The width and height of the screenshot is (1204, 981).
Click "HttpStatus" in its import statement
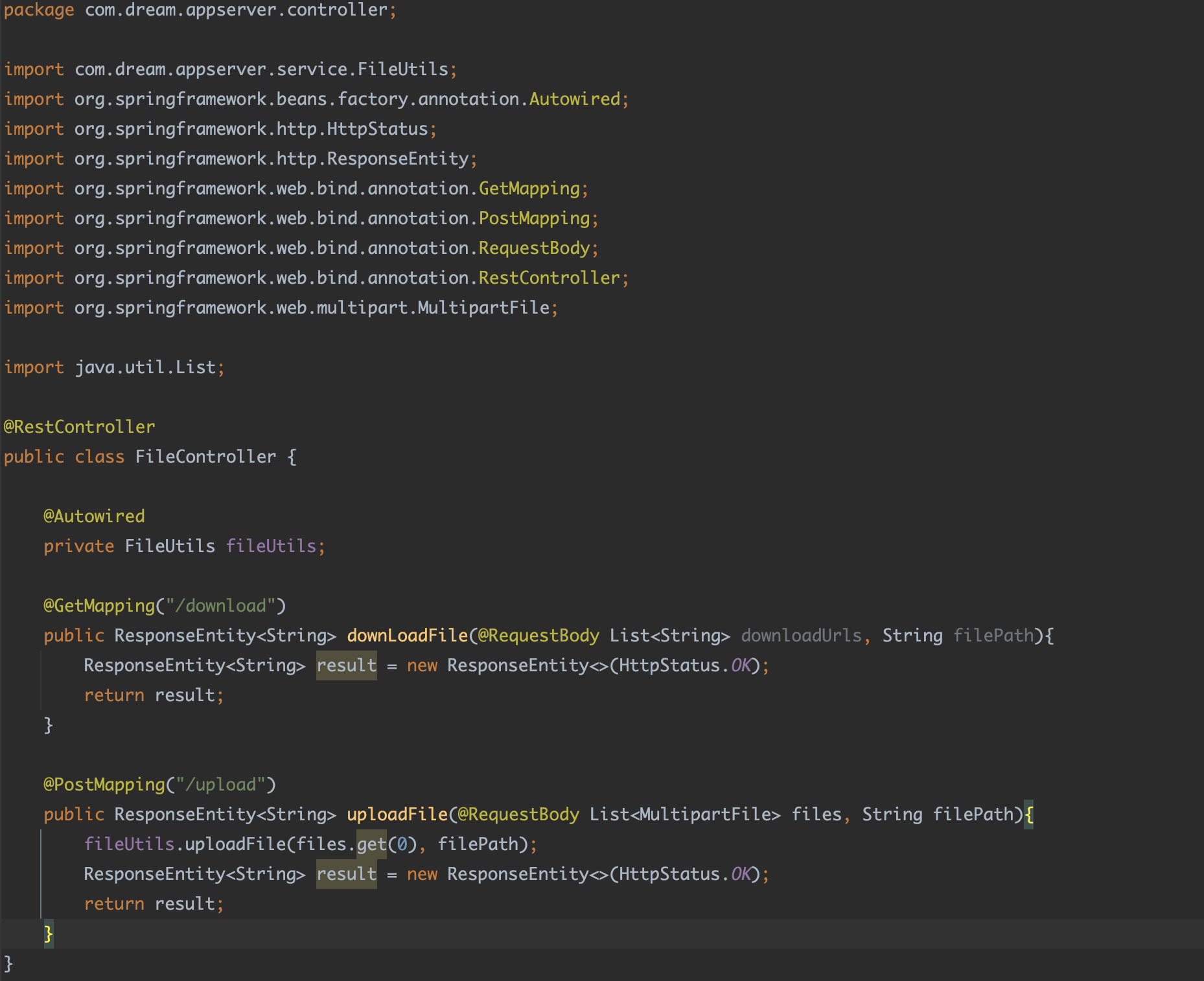point(377,129)
